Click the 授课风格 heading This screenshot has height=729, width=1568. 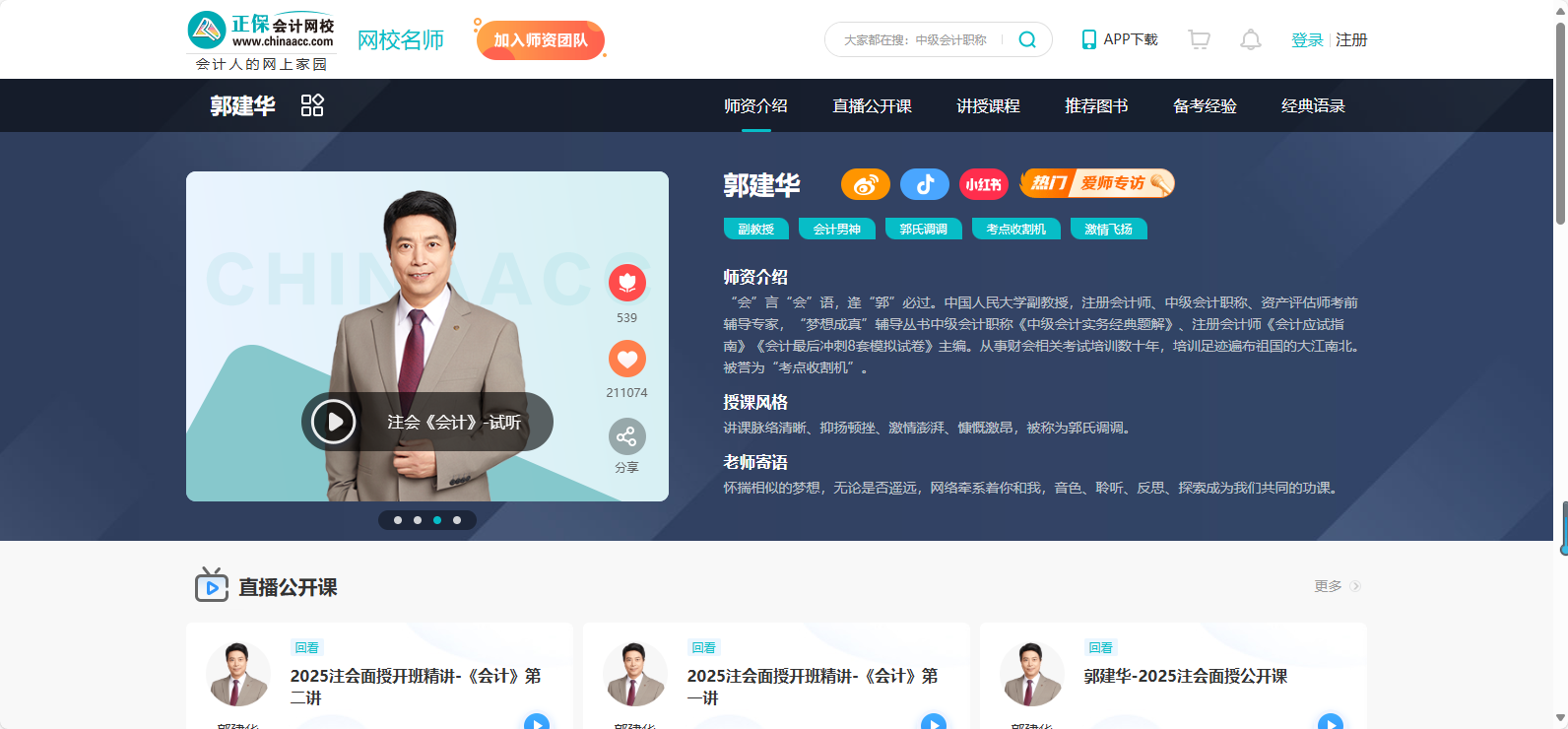tap(755, 402)
